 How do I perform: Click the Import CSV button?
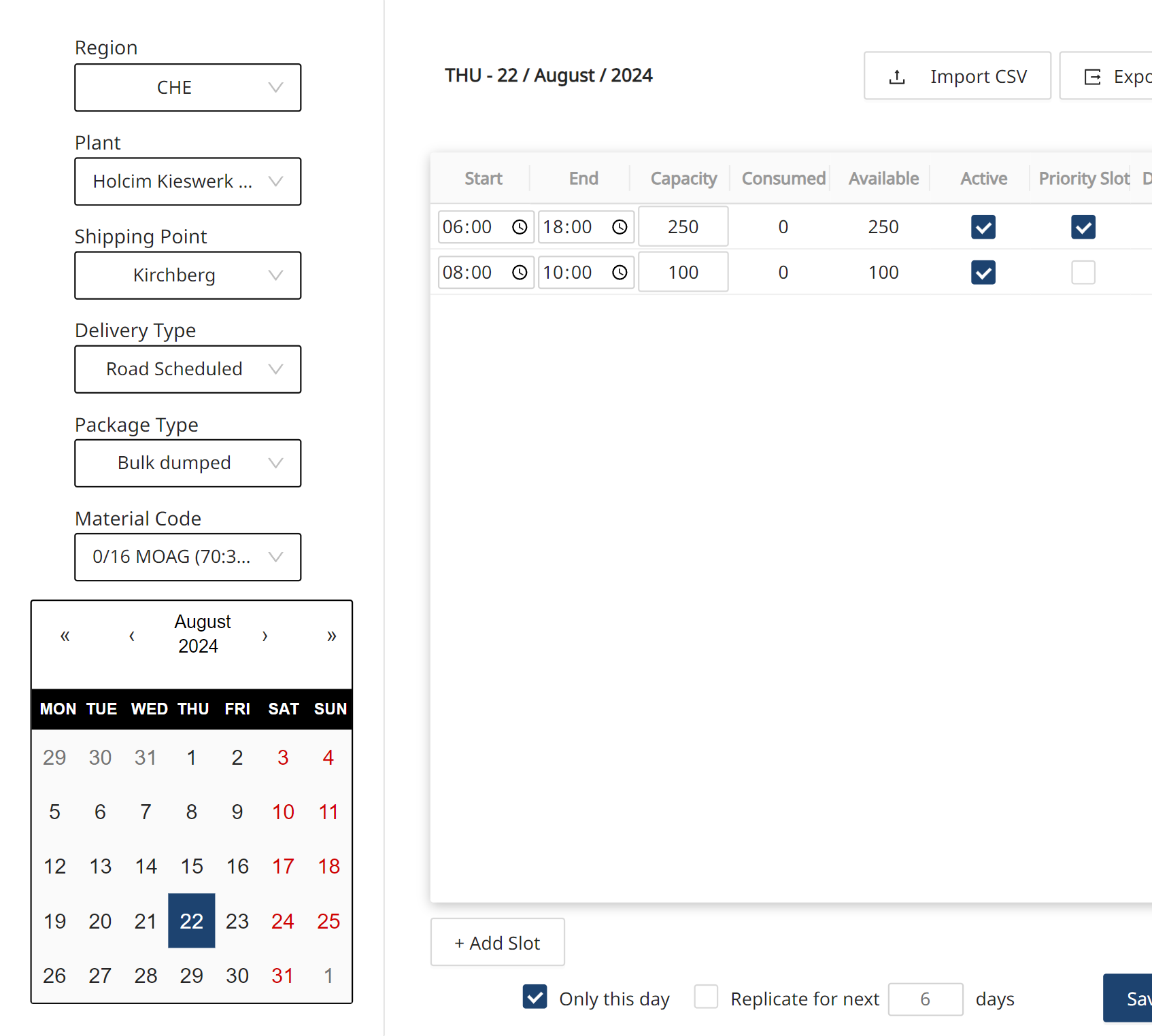957,76
